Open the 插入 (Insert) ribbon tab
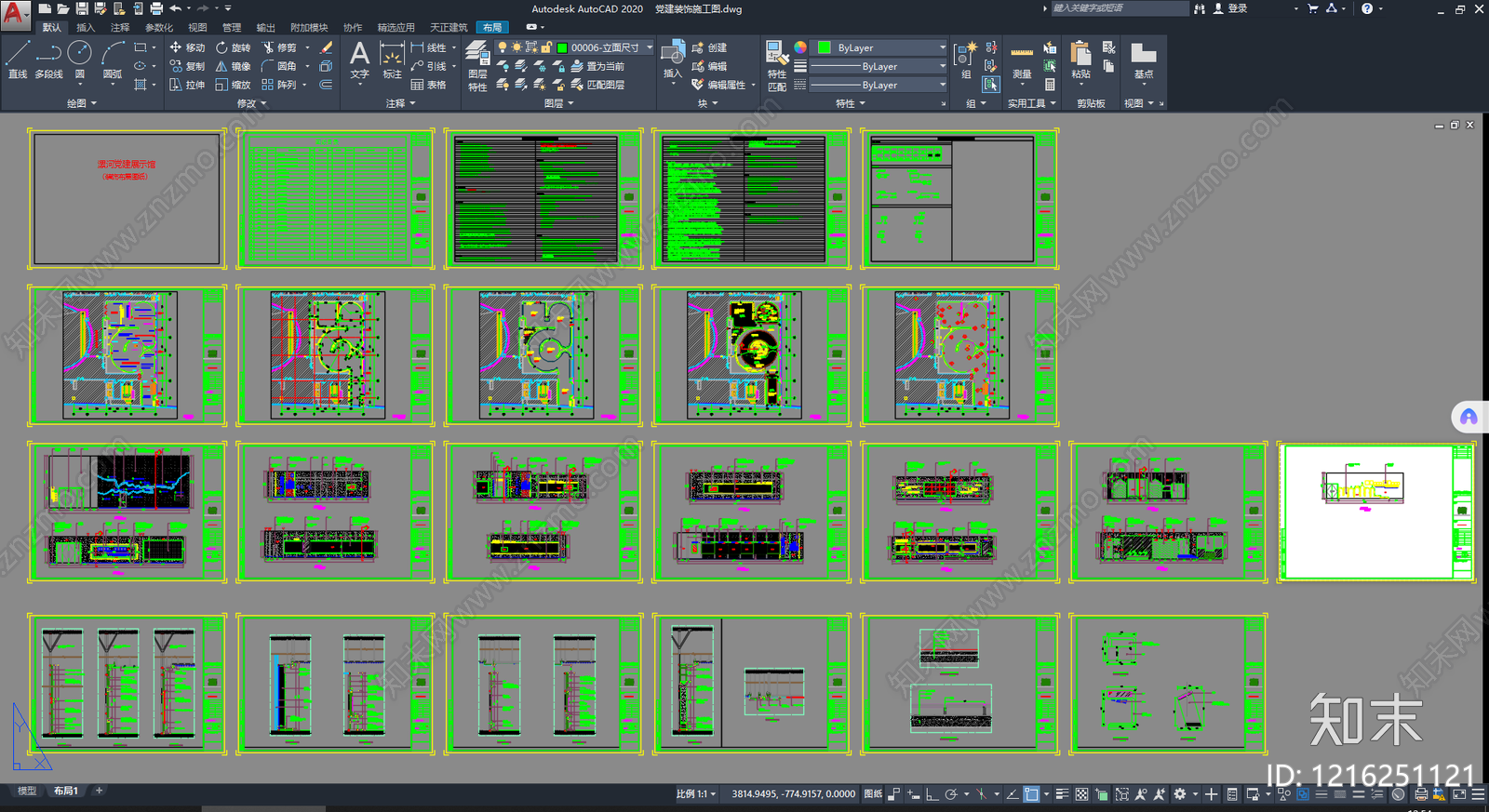The width and height of the screenshot is (1489, 812). (86, 28)
